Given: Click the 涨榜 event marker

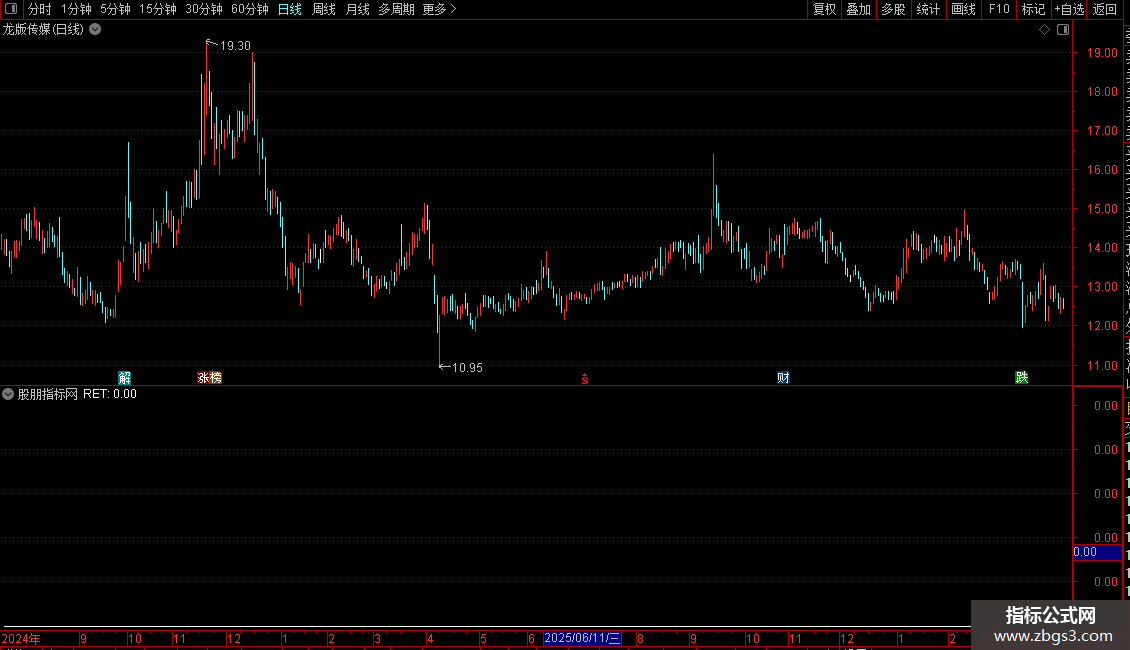Looking at the screenshot, I should (x=210, y=378).
